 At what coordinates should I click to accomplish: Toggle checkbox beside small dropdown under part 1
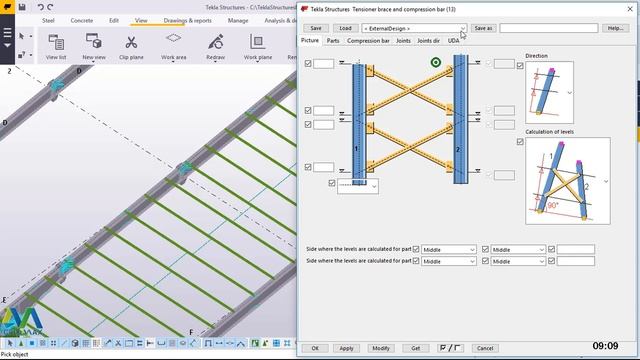coord(332,183)
